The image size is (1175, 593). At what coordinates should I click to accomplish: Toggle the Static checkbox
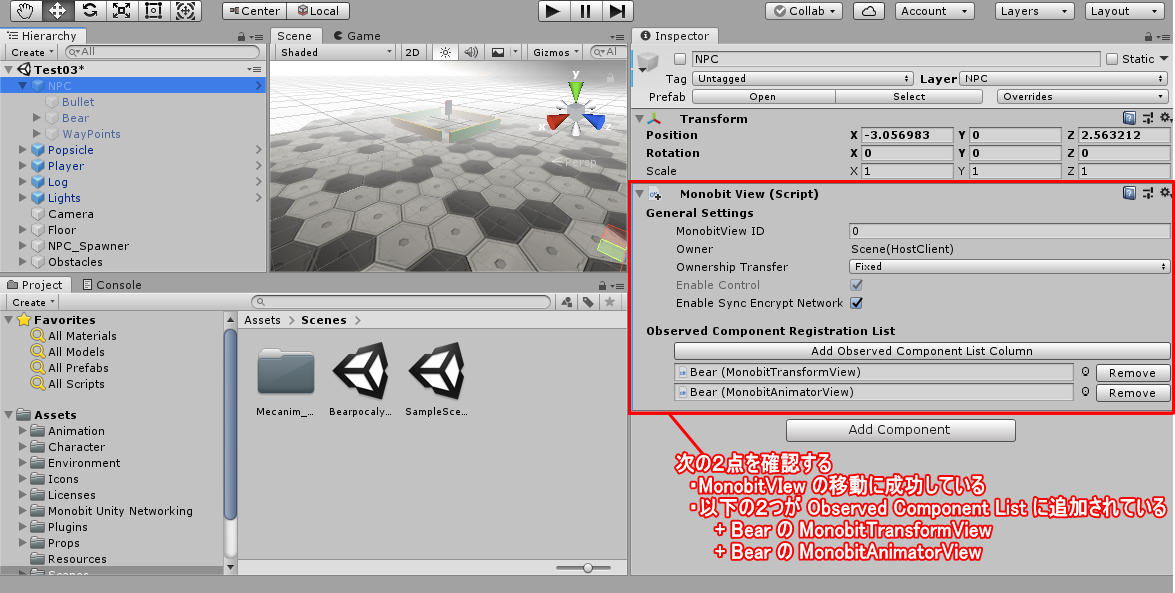click(x=1112, y=58)
